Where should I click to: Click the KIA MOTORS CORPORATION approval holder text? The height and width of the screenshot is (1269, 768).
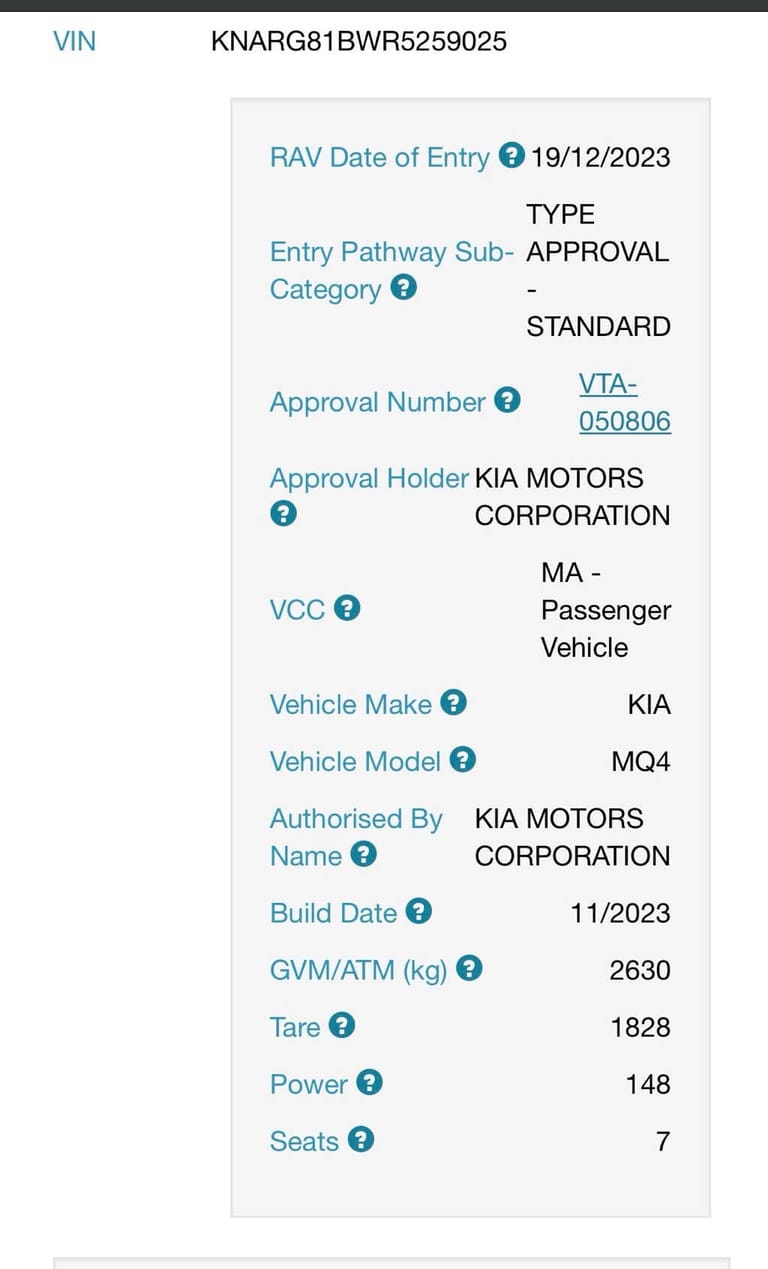coord(572,496)
